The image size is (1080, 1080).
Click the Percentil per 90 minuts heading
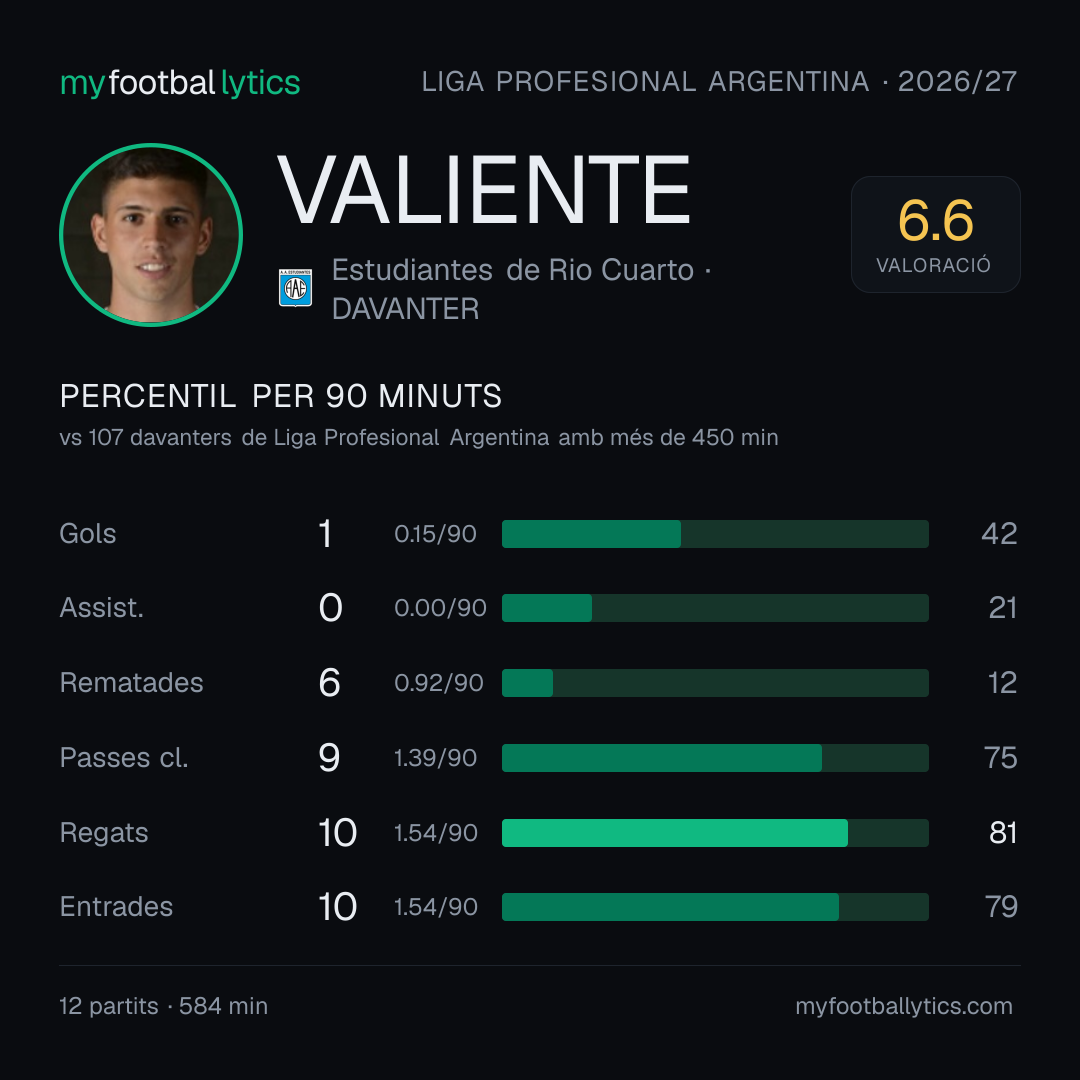pos(281,396)
